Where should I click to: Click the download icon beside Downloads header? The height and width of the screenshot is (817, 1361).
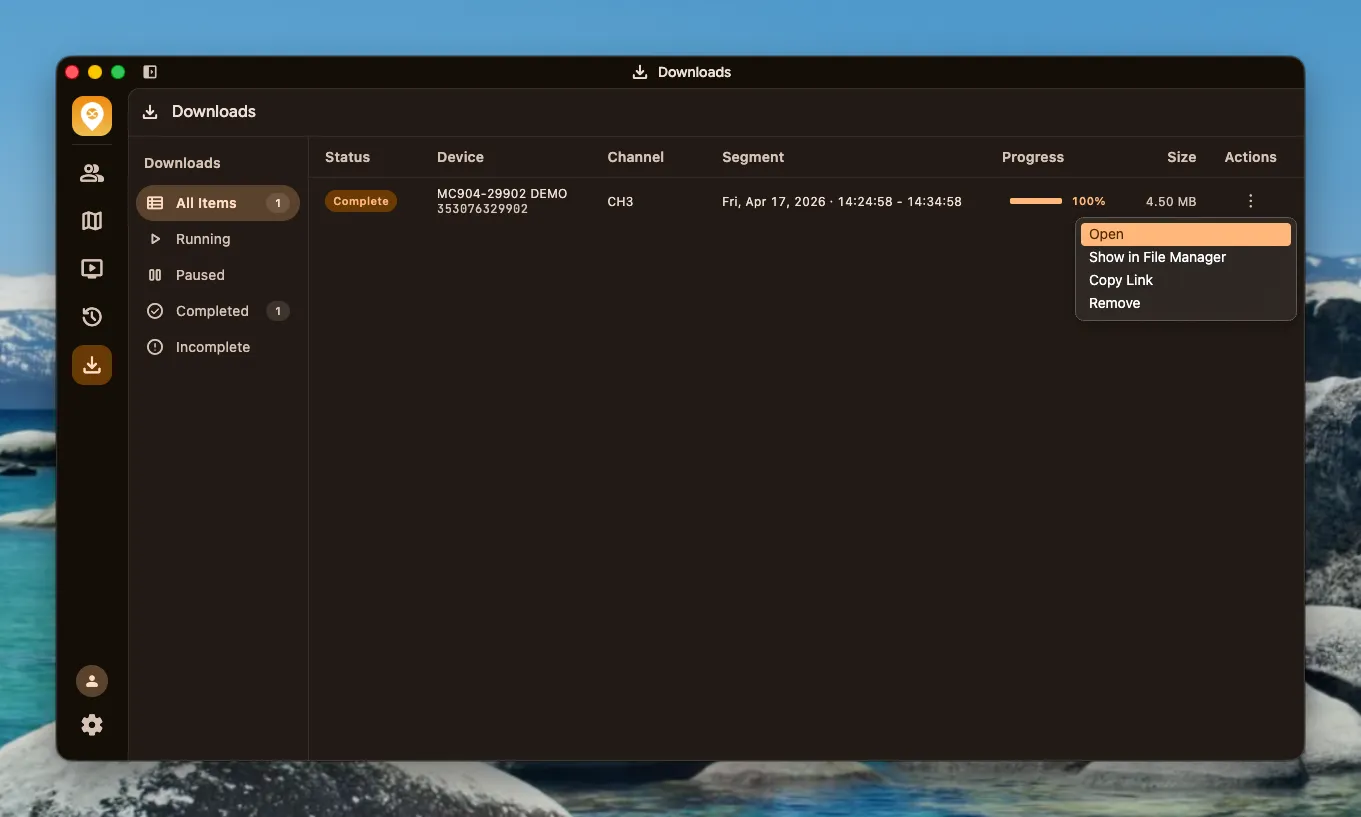click(150, 112)
